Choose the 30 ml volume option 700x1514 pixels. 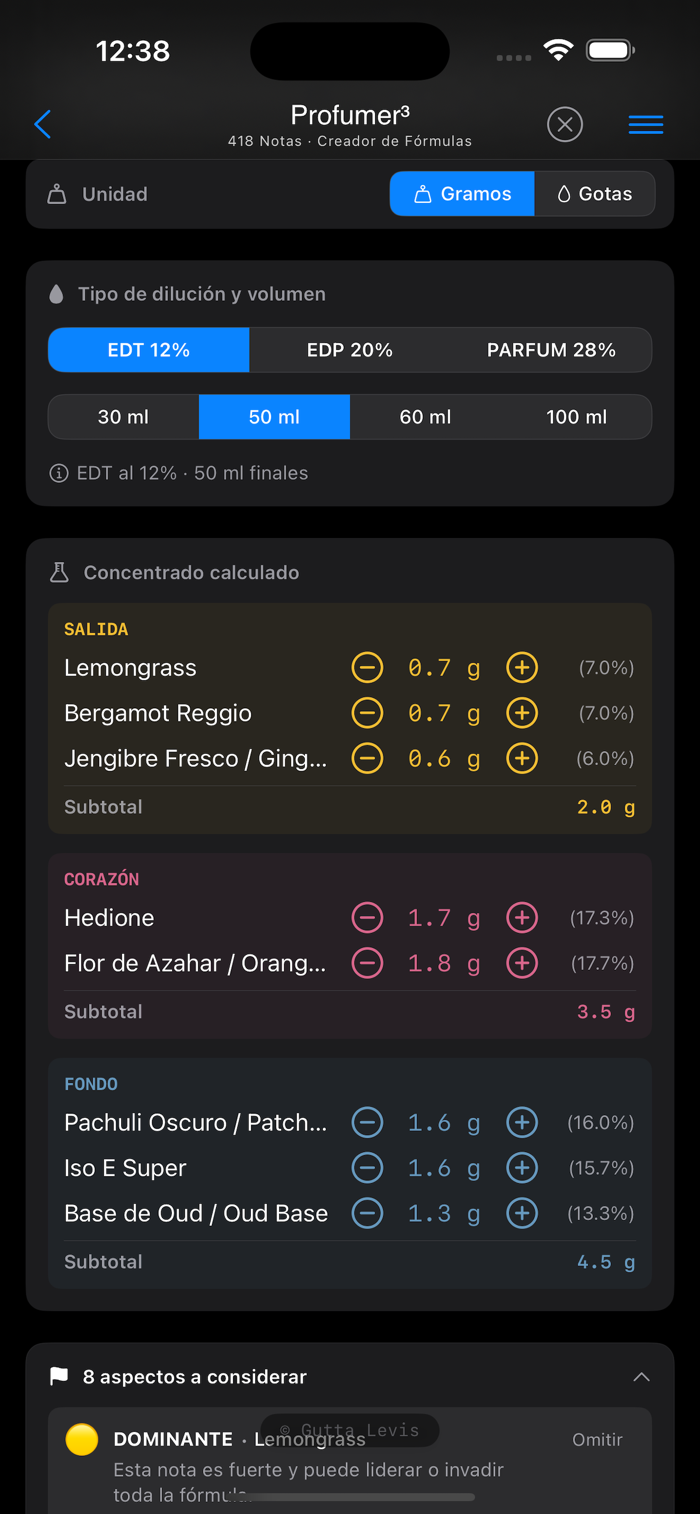pyautogui.click(x=123, y=417)
